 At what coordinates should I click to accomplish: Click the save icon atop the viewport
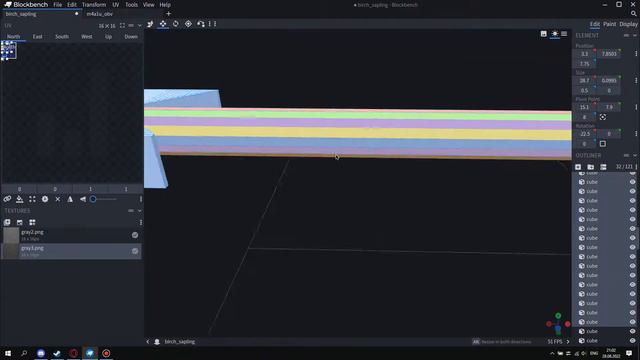544,34
